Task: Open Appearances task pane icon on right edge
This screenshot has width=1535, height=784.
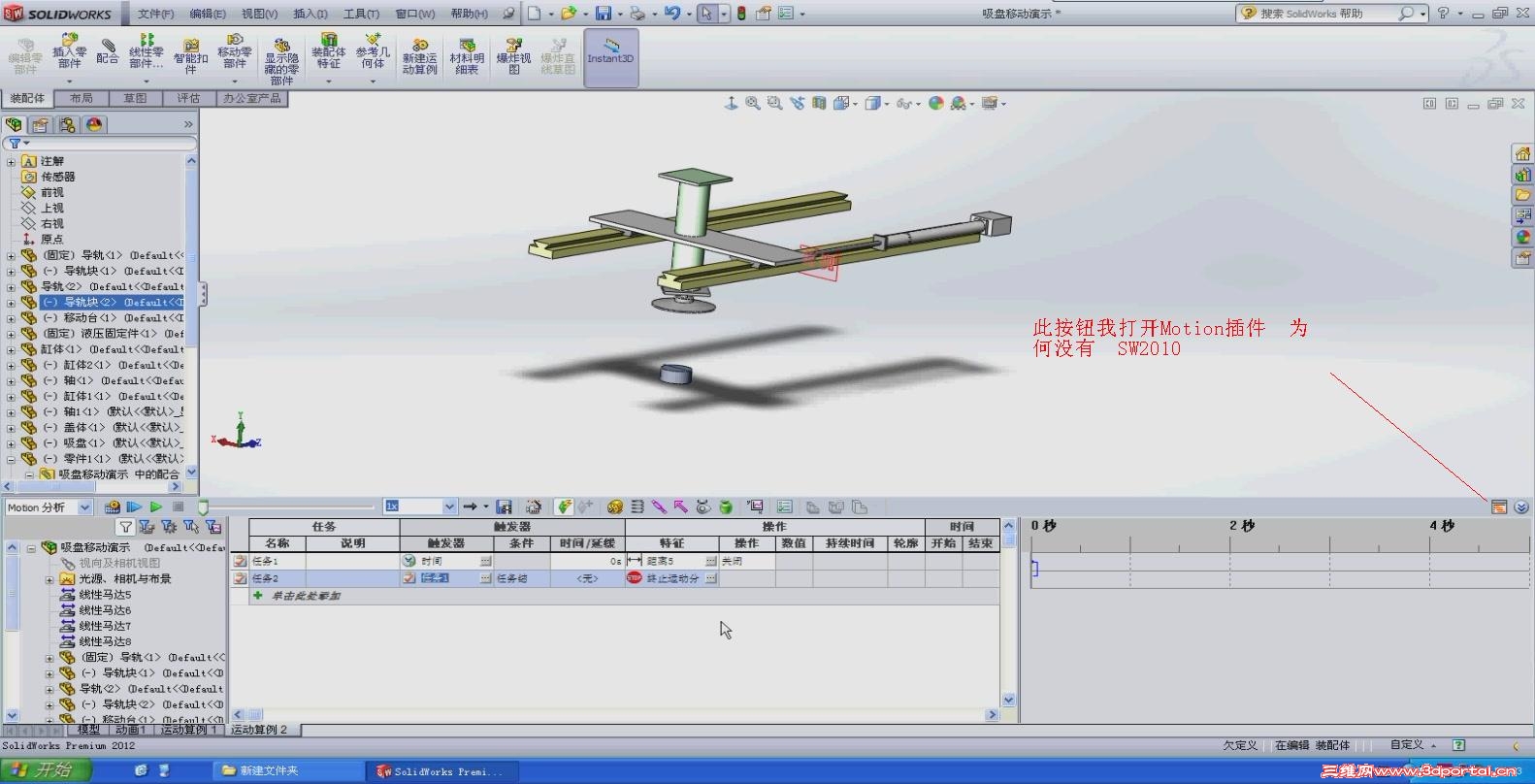Action: [x=1522, y=237]
